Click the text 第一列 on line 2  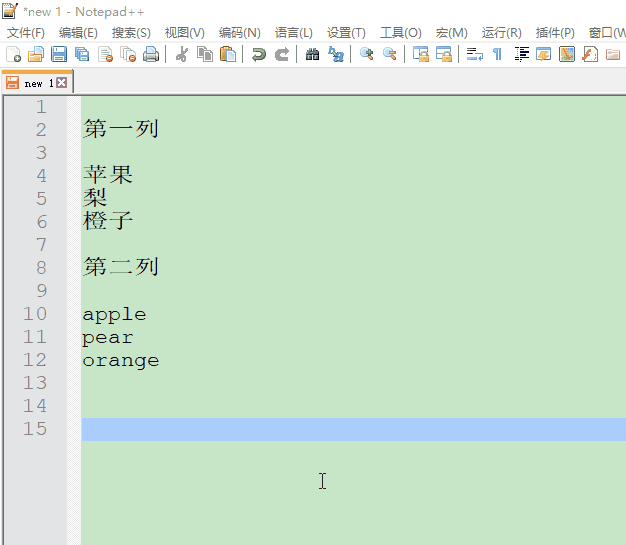[x=121, y=129]
